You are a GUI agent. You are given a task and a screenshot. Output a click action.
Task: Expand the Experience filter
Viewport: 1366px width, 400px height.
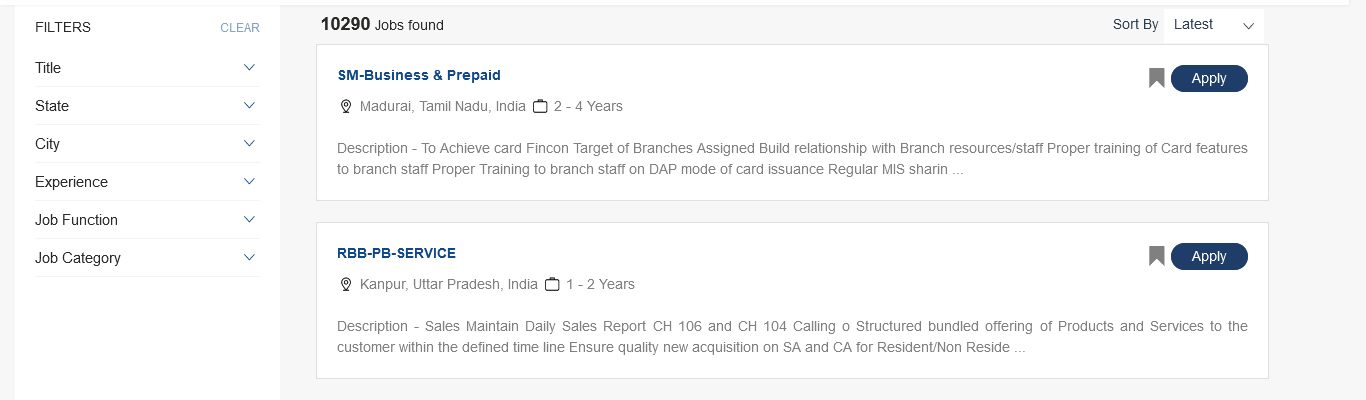coord(249,182)
